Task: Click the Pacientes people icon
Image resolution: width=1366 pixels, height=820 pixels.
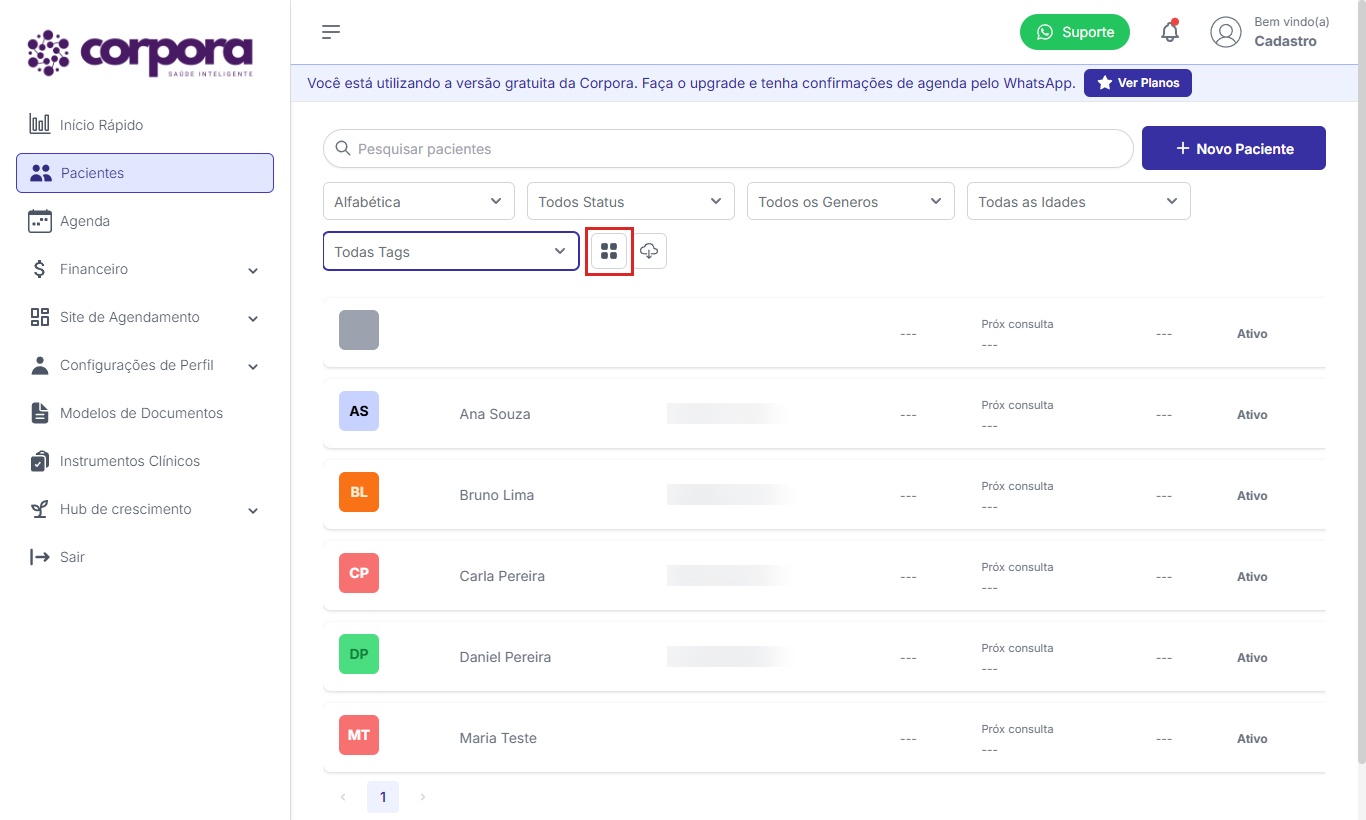Action: point(41,173)
